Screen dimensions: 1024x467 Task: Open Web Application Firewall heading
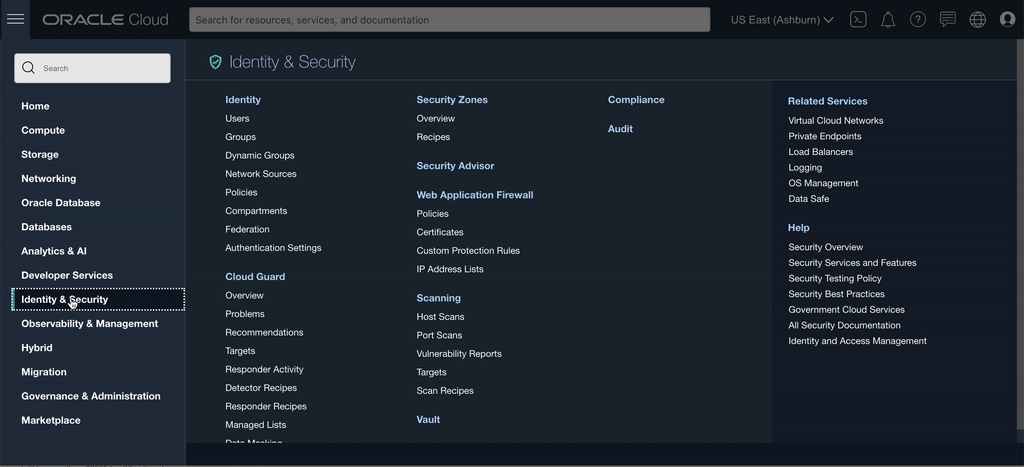[475, 195]
